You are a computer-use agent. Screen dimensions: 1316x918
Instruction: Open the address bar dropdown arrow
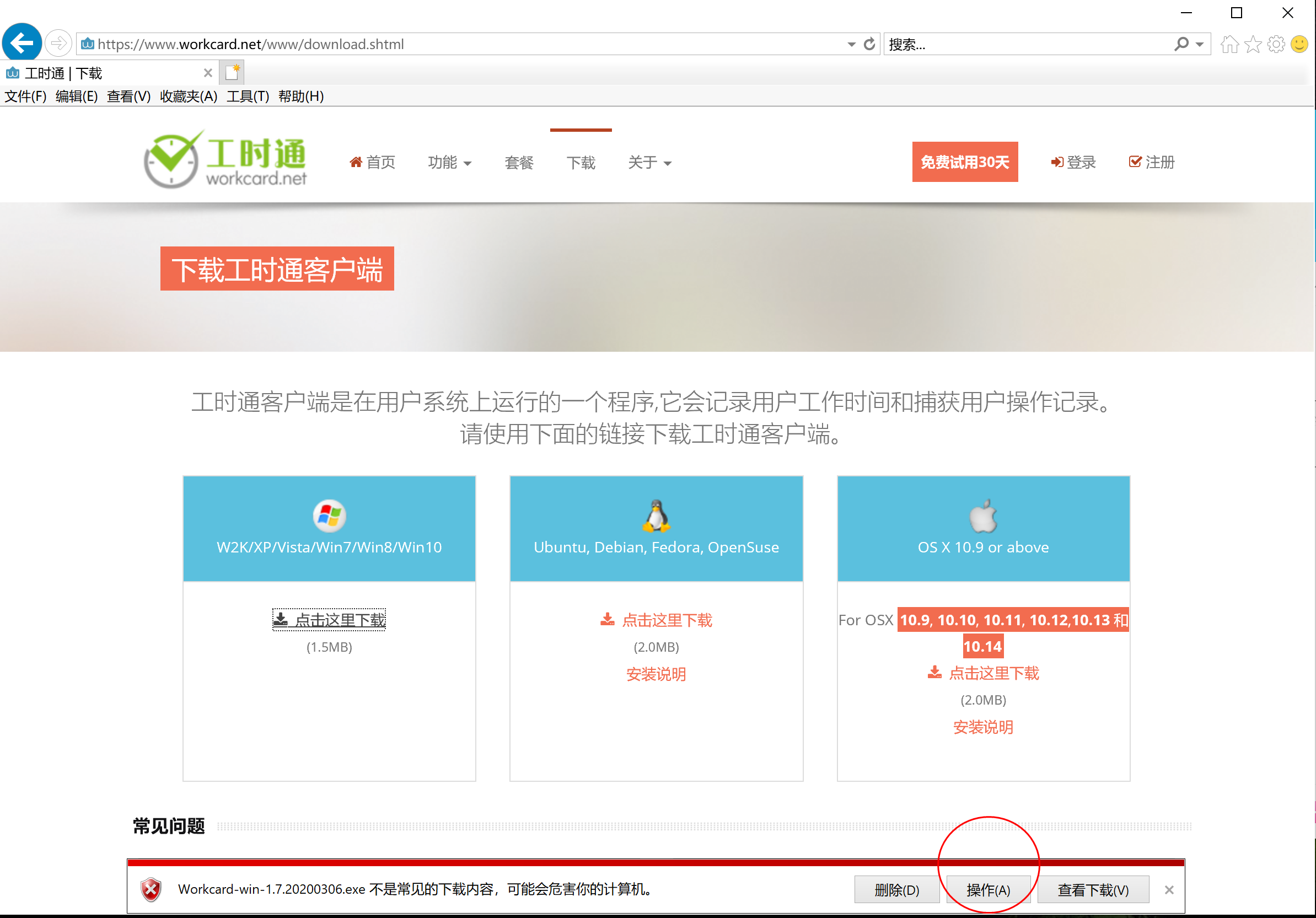pyautogui.click(x=851, y=44)
